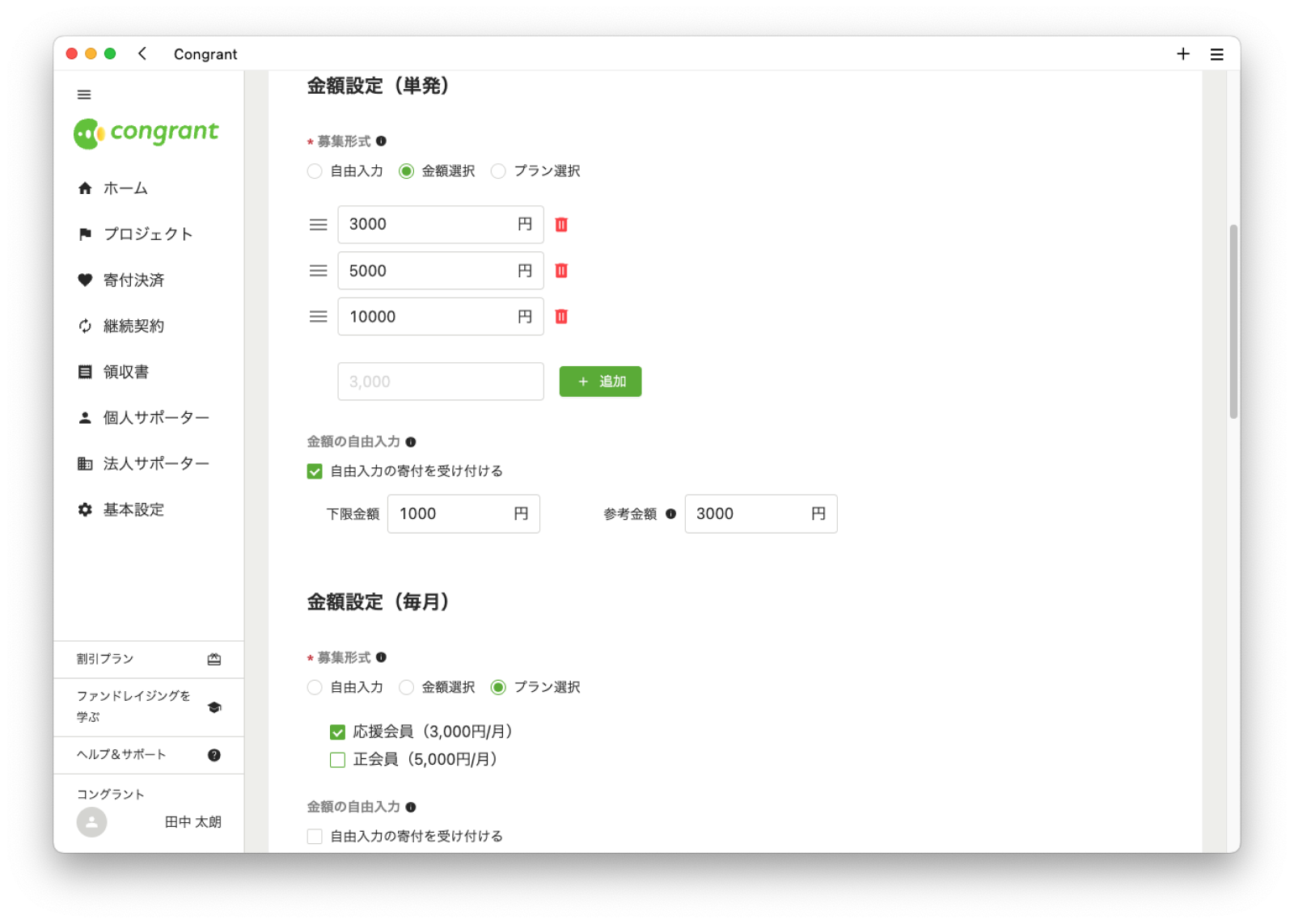Collapse the sidebar with the hamburger icon
This screenshot has height=924, width=1294.
84,95
